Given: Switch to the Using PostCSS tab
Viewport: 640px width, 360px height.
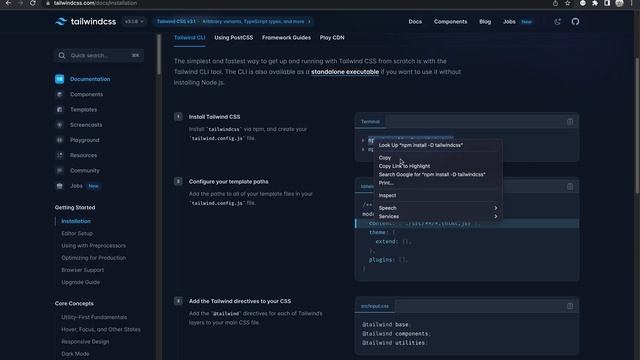Looking at the screenshot, I should click(233, 38).
